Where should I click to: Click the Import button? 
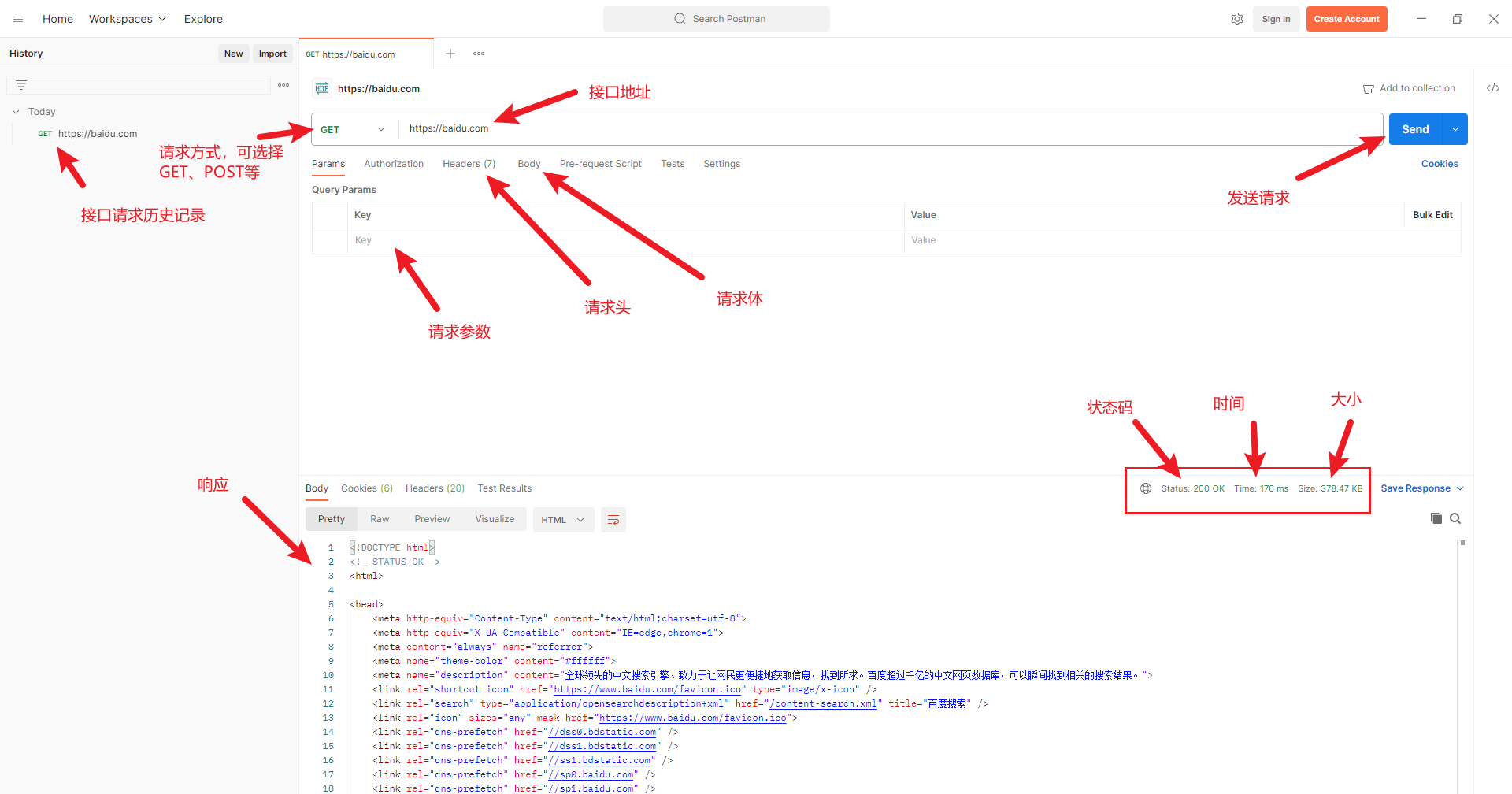pos(272,54)
